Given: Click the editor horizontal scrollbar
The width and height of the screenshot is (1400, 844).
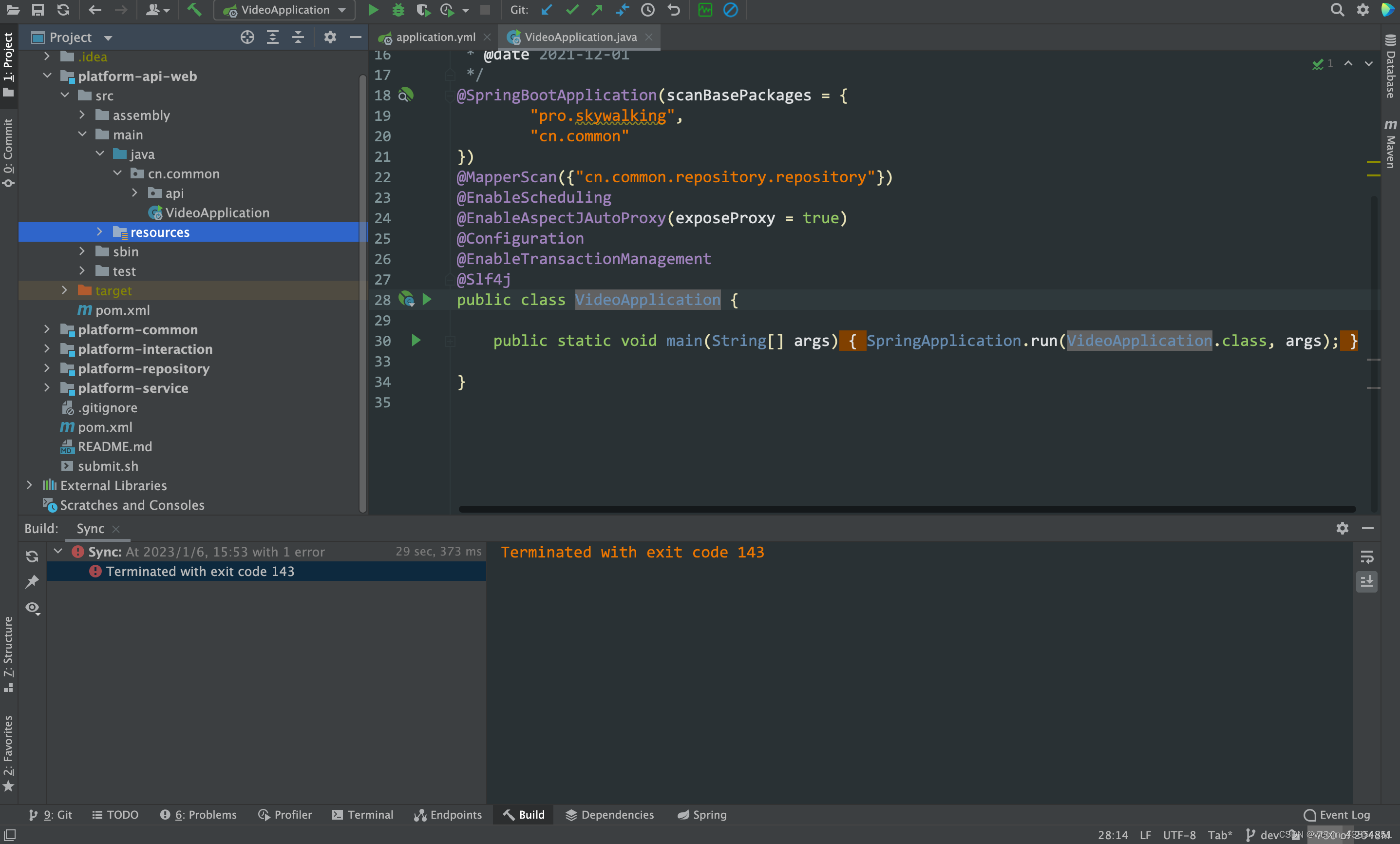Looking at the screenshot, I should pyautogui.click(x=907, y=509).
